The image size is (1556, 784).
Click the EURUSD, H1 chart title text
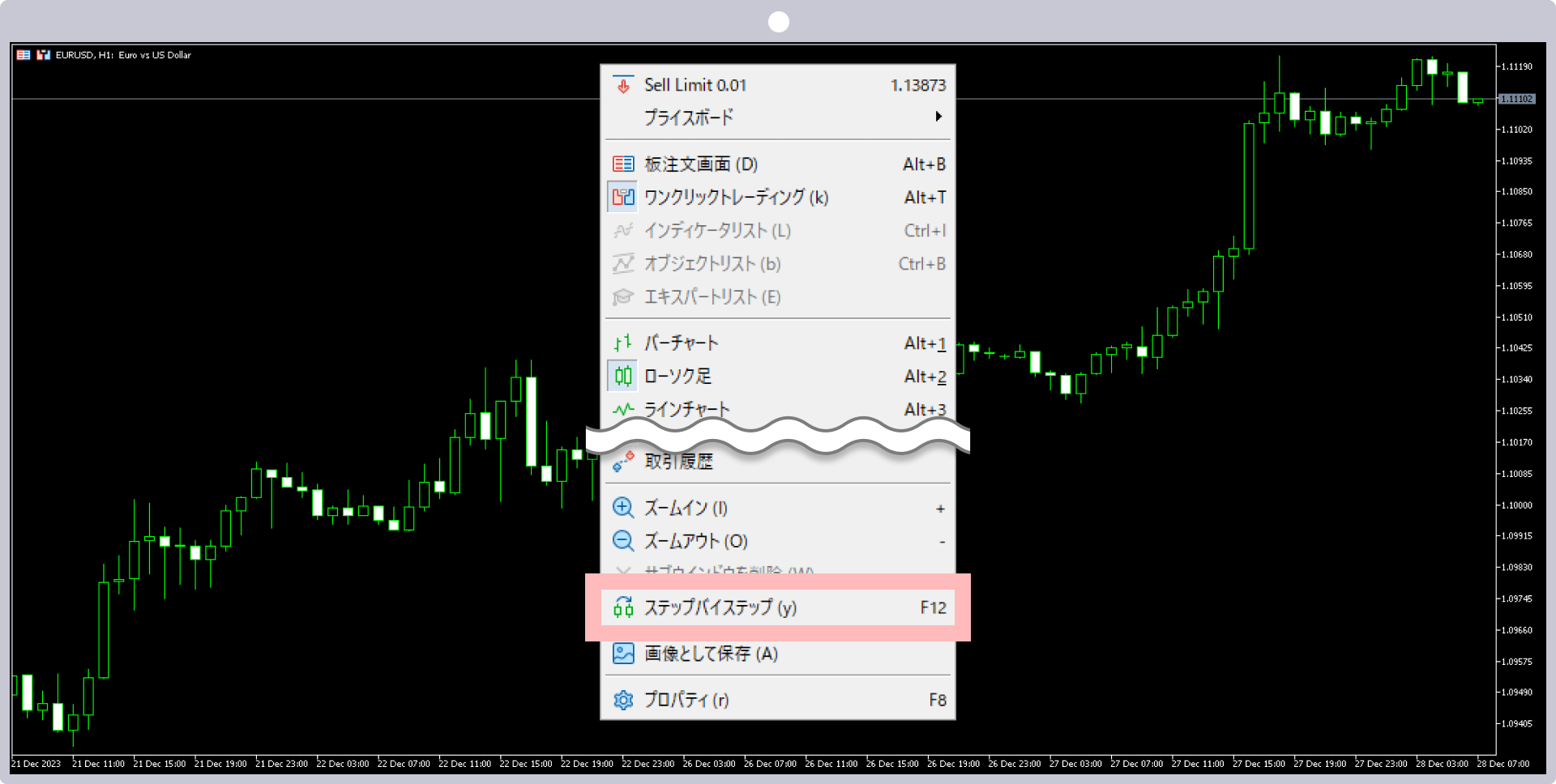(x=123, y=55)
